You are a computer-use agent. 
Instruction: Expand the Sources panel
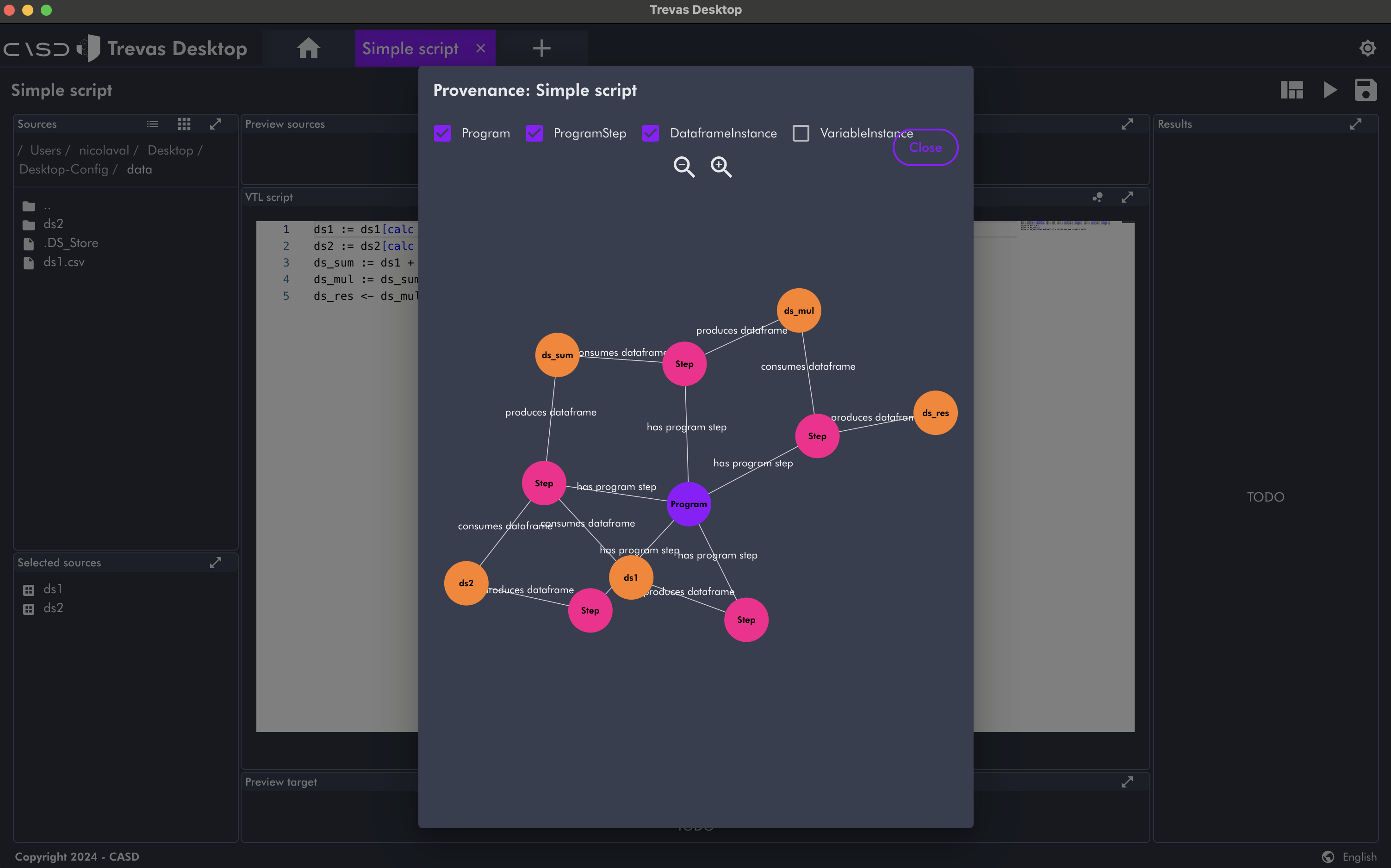[216, 124]
